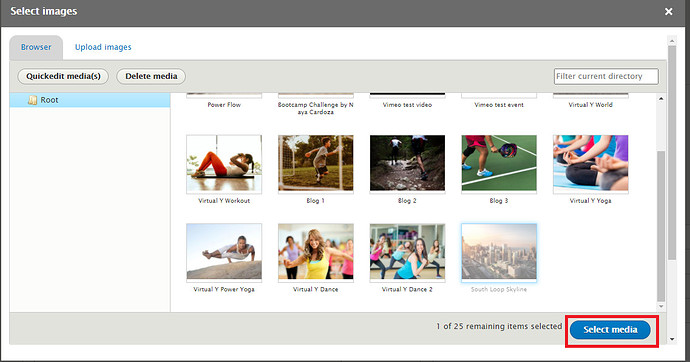The image size is (690, 362).
Task: Select the Root folder in tree
Action: [90, 100]
